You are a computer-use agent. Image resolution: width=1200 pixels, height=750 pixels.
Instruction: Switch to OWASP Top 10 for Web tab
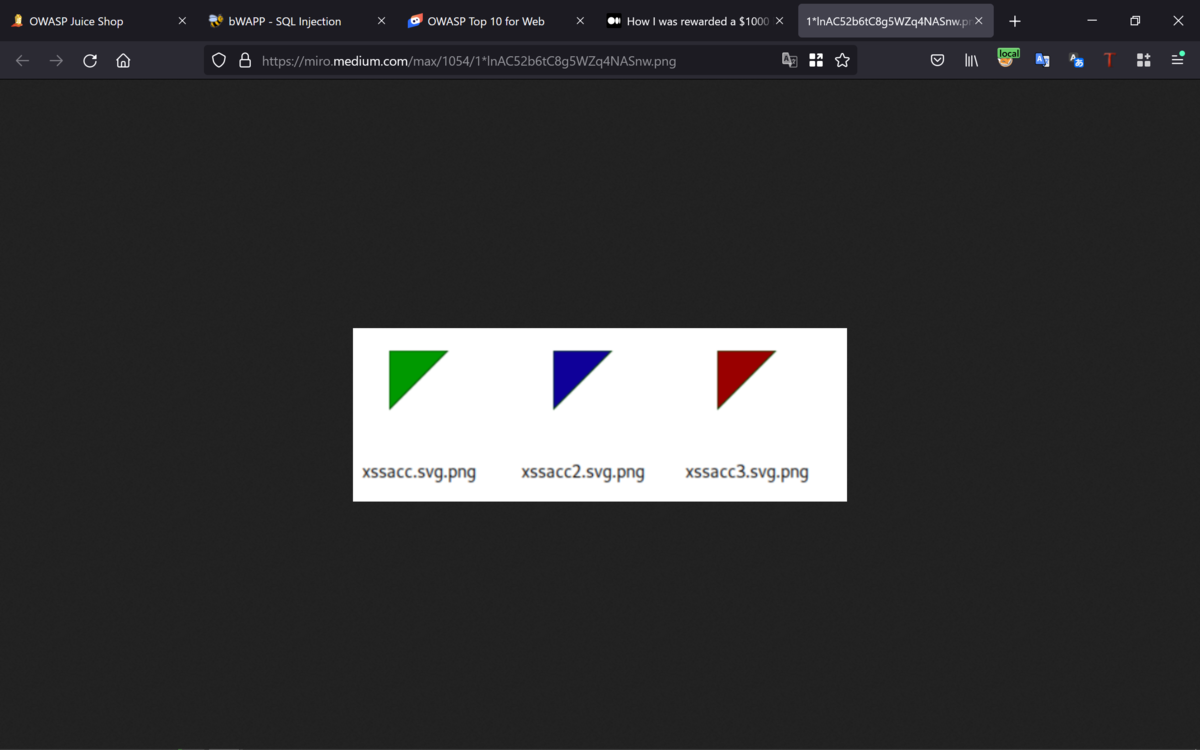pyautogui.click(x=496, y=21)
